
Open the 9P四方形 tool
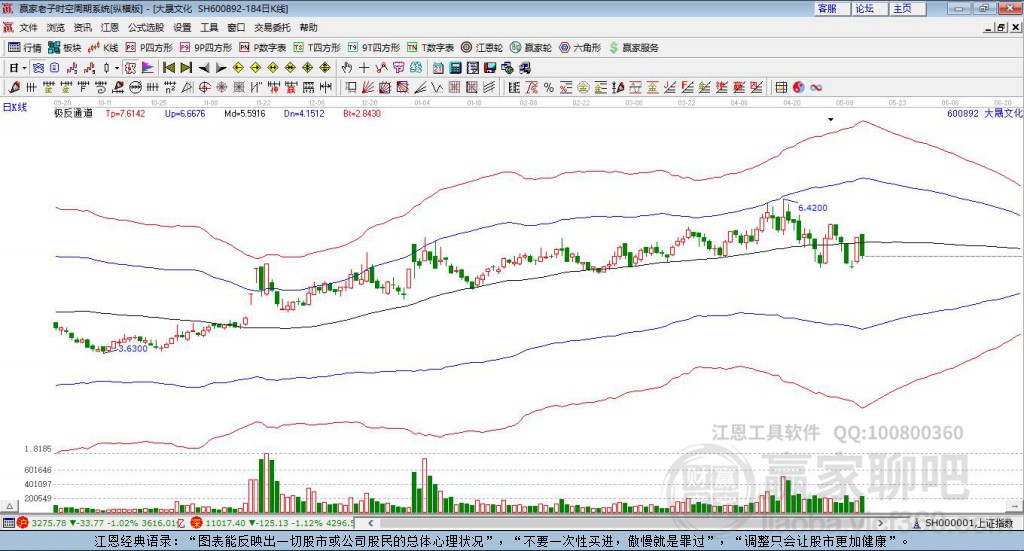click(206, 48)
